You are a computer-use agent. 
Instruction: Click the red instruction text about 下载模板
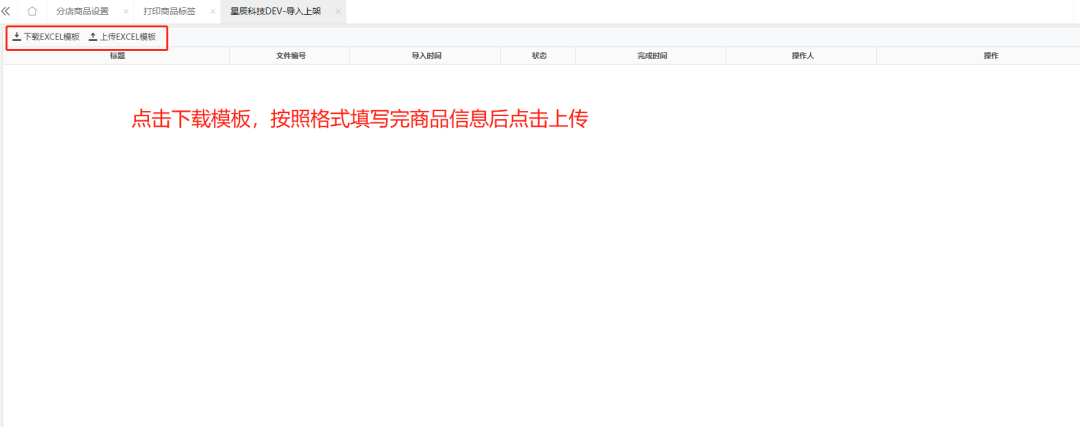(x=359, y=119)
